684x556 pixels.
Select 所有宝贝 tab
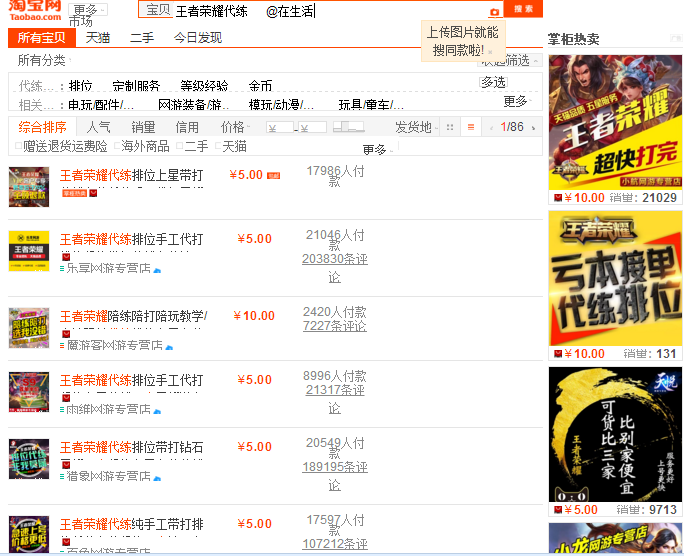click(42, 38)
